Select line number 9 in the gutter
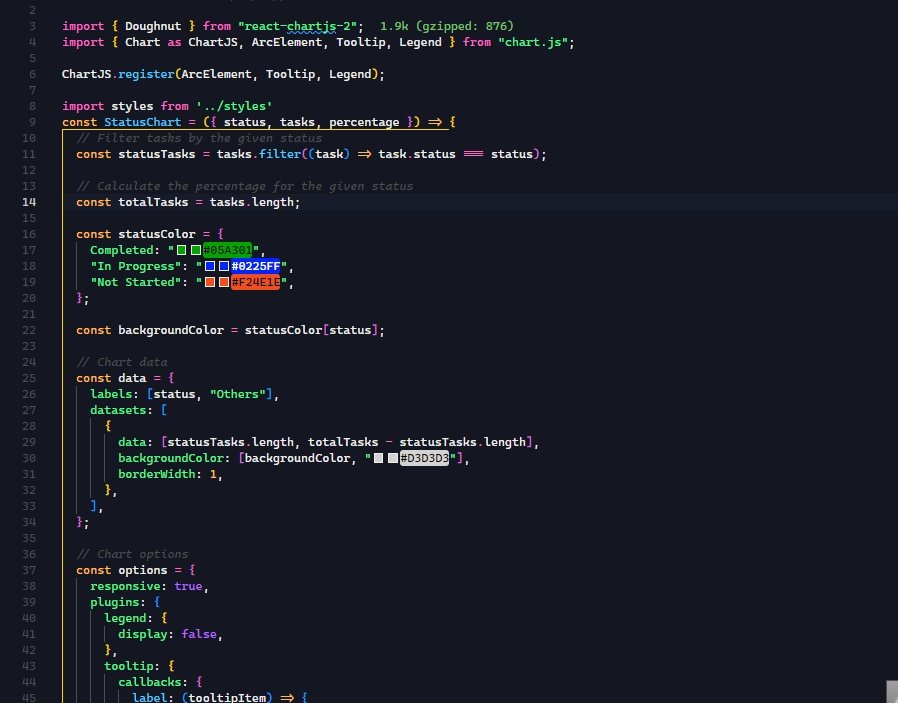The image size is (898, 703). coord(33,122)
